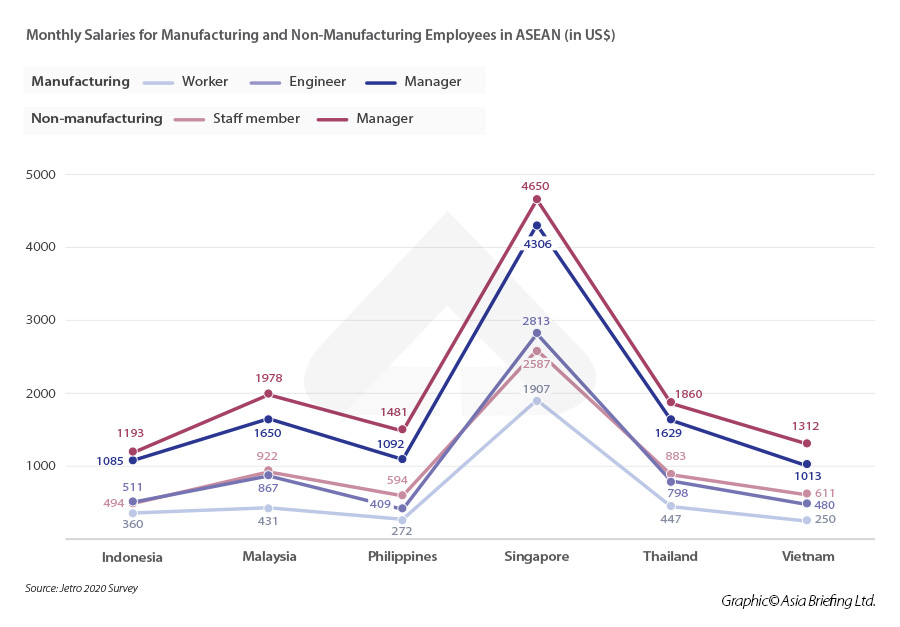Screen dimensions: 900x627
Task: Select the Indonesia 1085 data point
Action: (x=132, y=460)
